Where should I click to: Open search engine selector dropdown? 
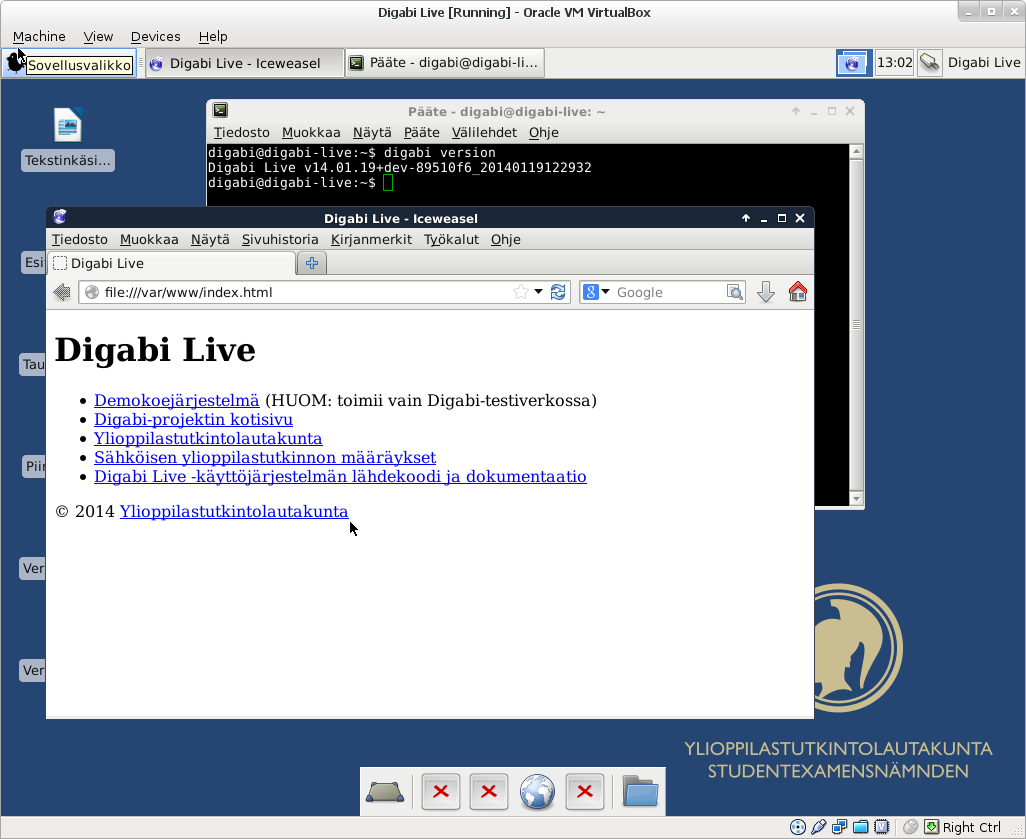pyautogui.click(x=596, y=292)
